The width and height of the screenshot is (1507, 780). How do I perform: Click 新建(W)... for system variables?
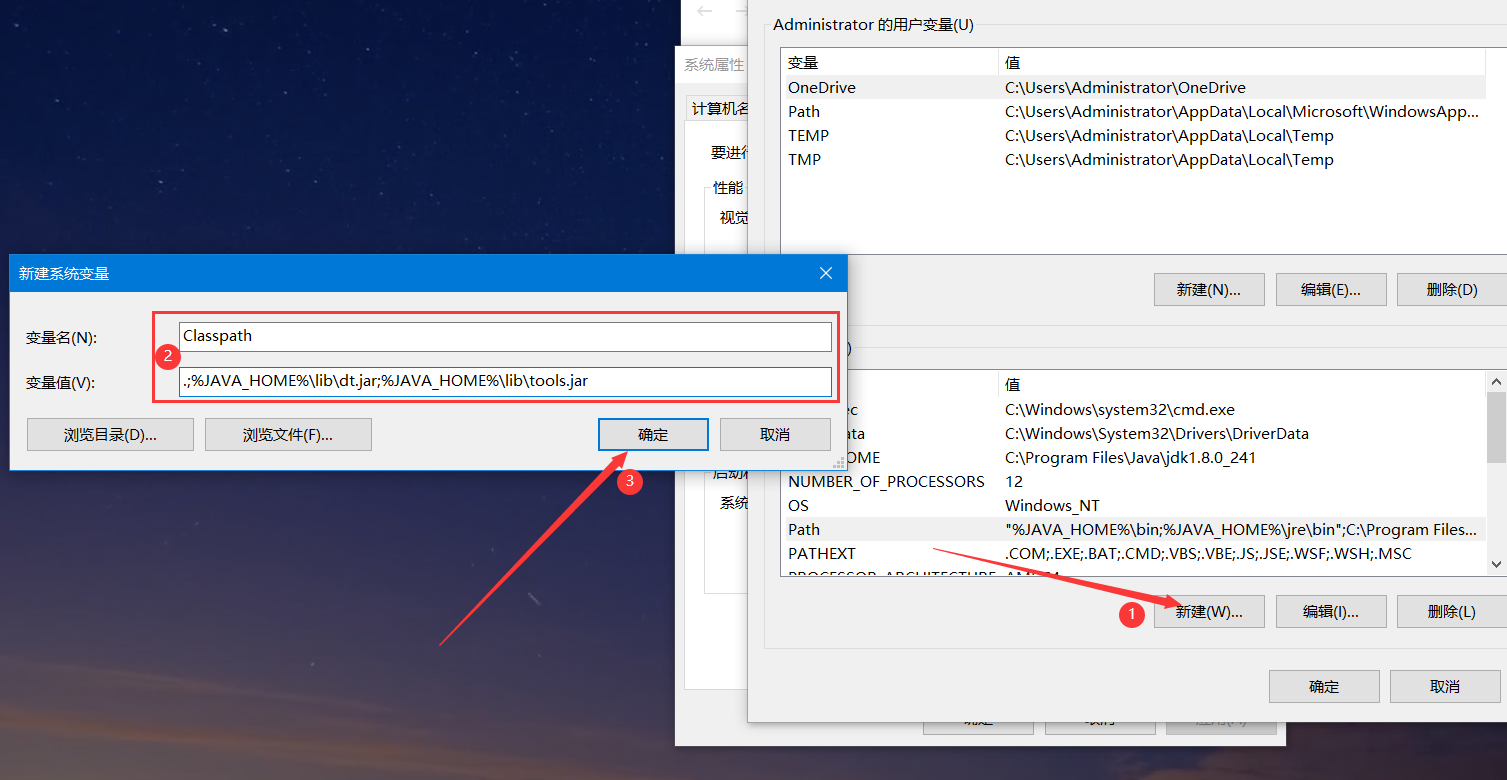click(x=1209, y=612)
